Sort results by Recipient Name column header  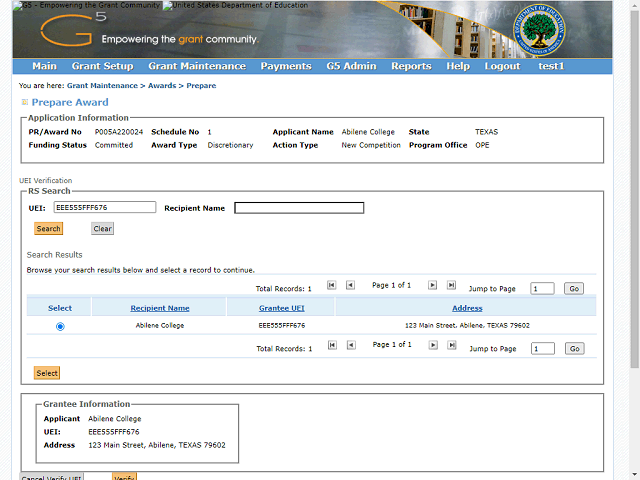[159, 308]
